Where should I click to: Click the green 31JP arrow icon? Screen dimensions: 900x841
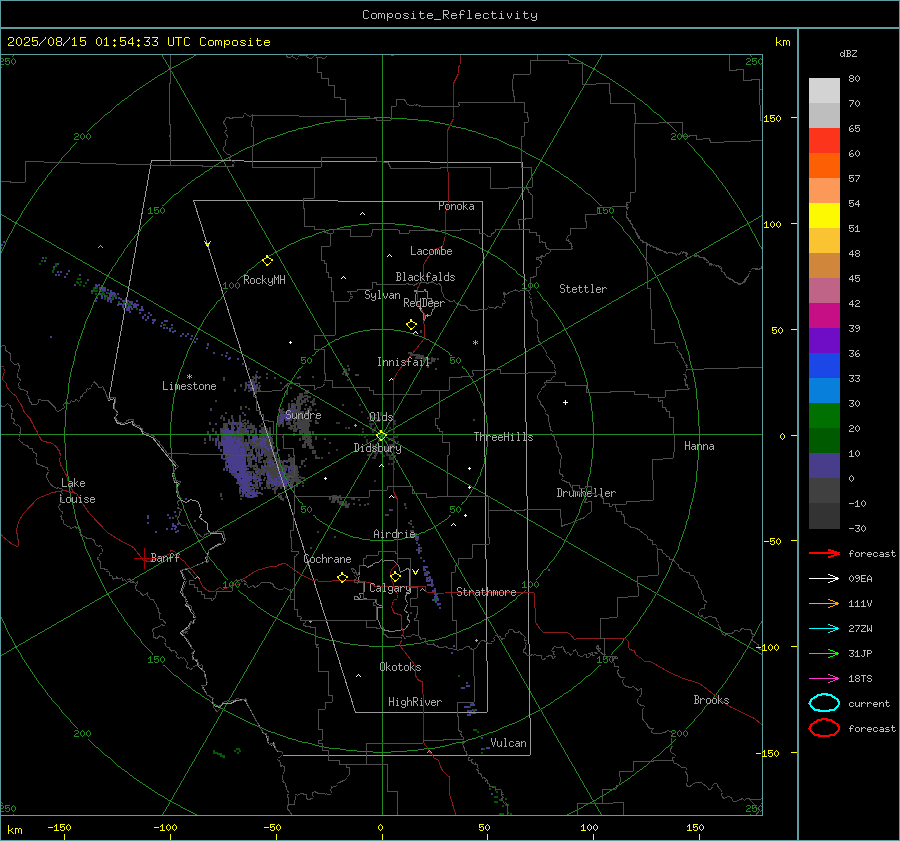(x=824, y=653)
